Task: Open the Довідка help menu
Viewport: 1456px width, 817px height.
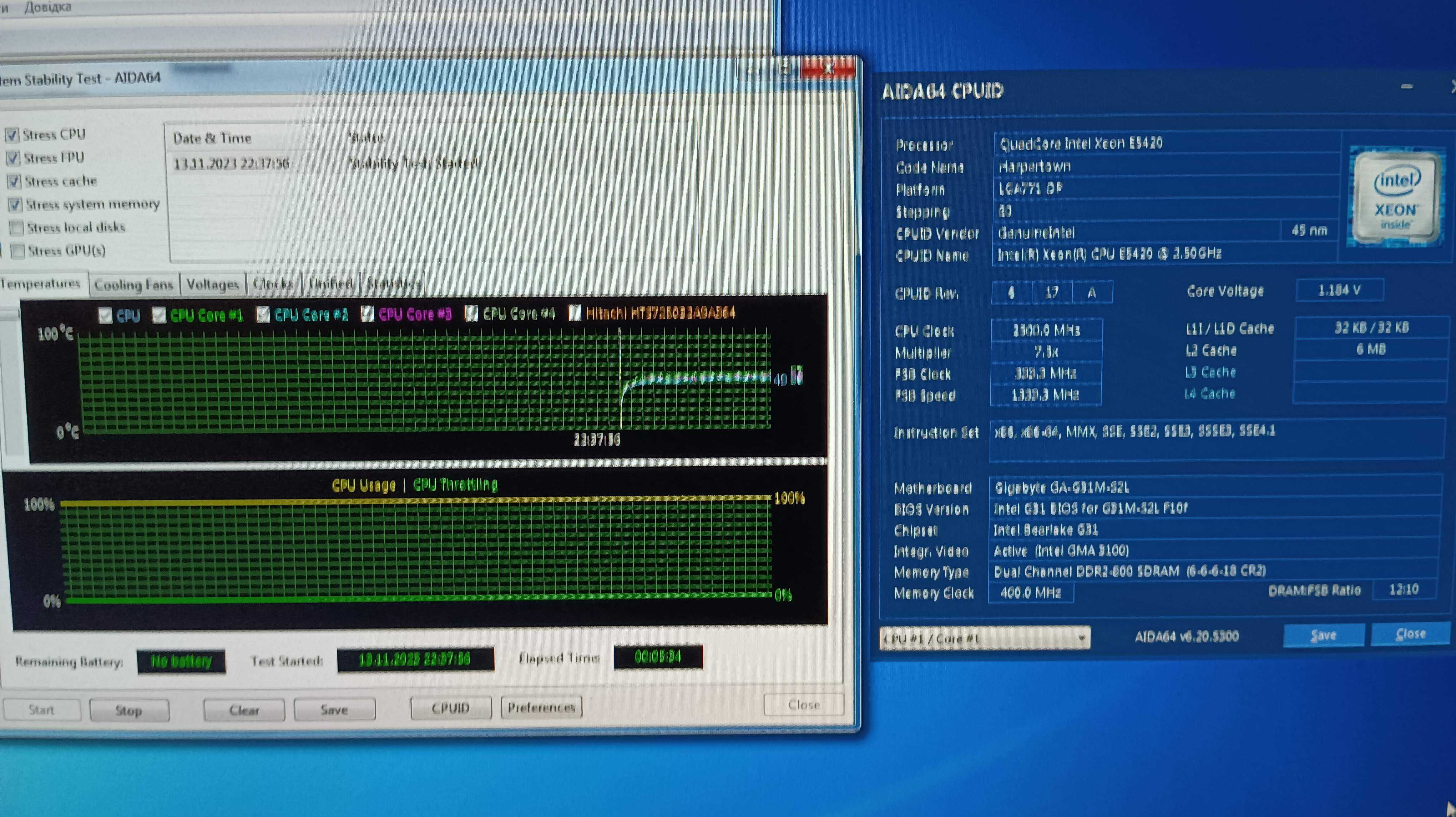Action: 48,7
